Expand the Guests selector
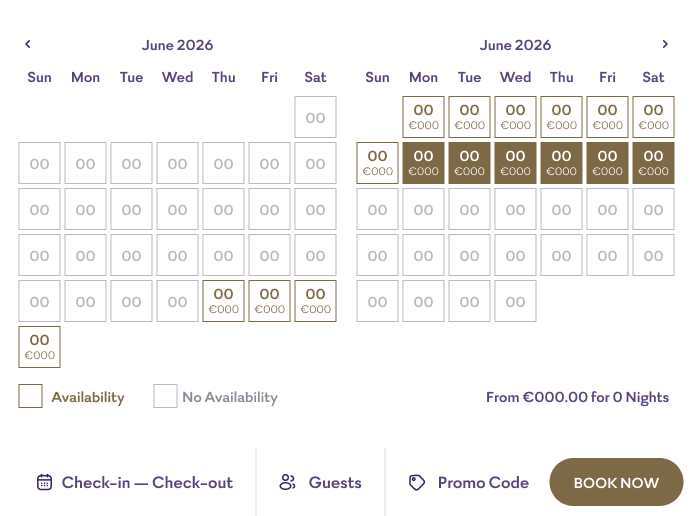693x516 pixels. click(x=320, y=482)
